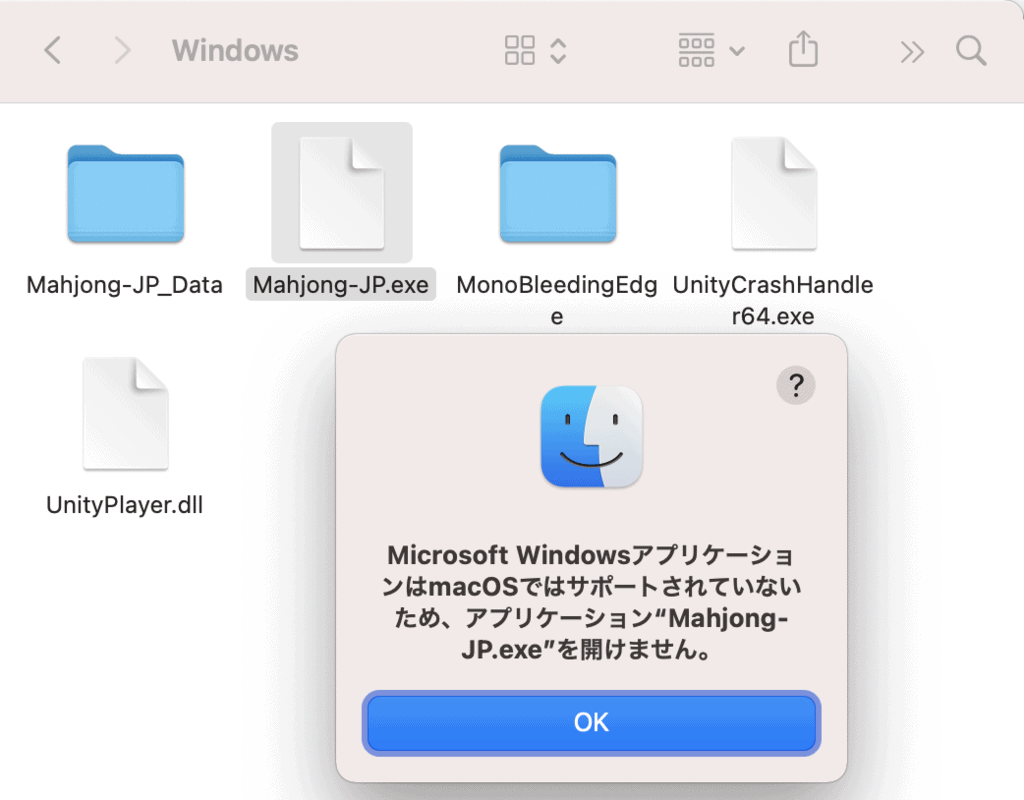Select the MonoBleedingEdge folder icon
The height and width of the screenshot is (800, 1024).
point(558,194)
